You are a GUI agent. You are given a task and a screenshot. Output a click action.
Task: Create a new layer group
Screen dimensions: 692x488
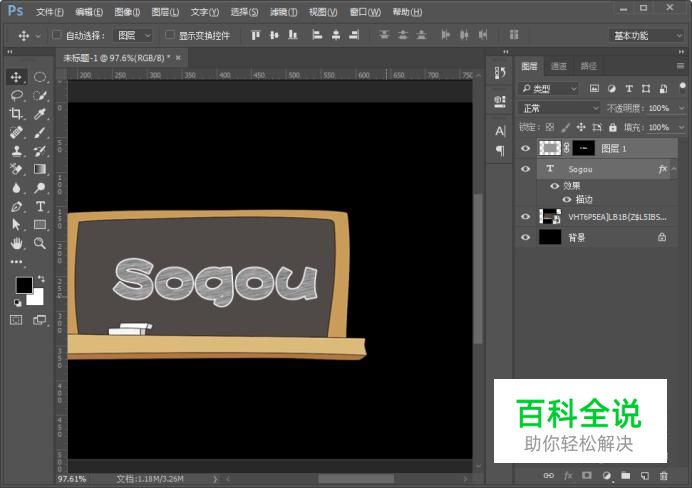[x=625, y=476]
